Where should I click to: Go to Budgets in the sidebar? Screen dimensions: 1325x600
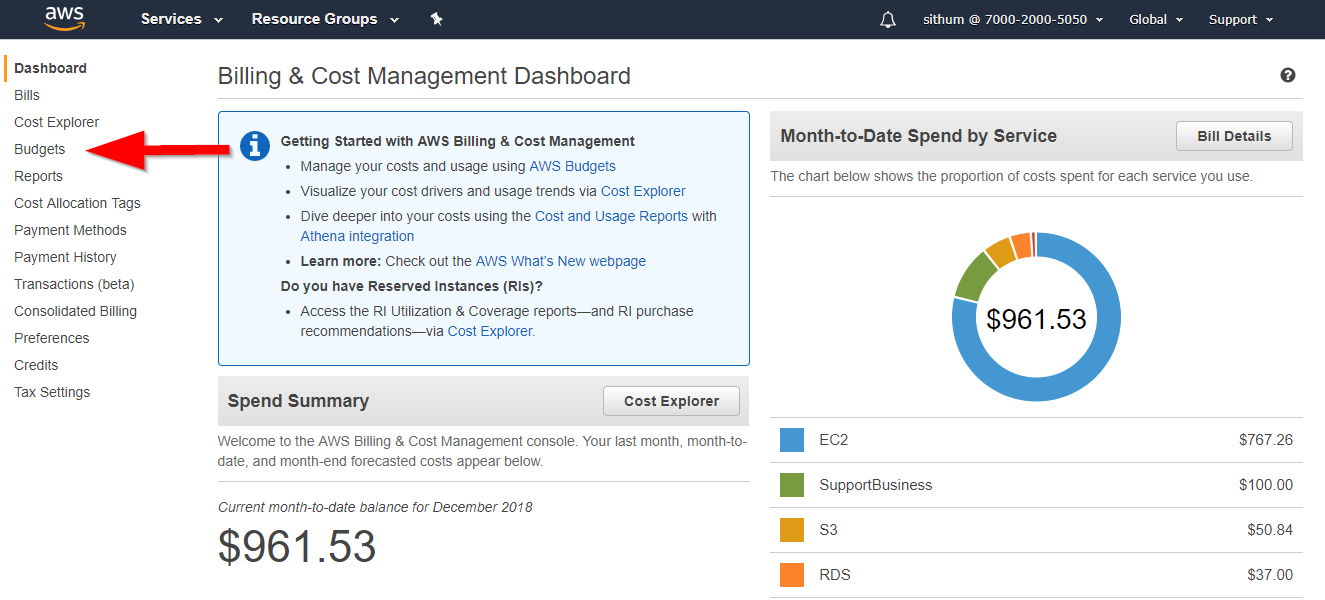click(x=40, y=149)
